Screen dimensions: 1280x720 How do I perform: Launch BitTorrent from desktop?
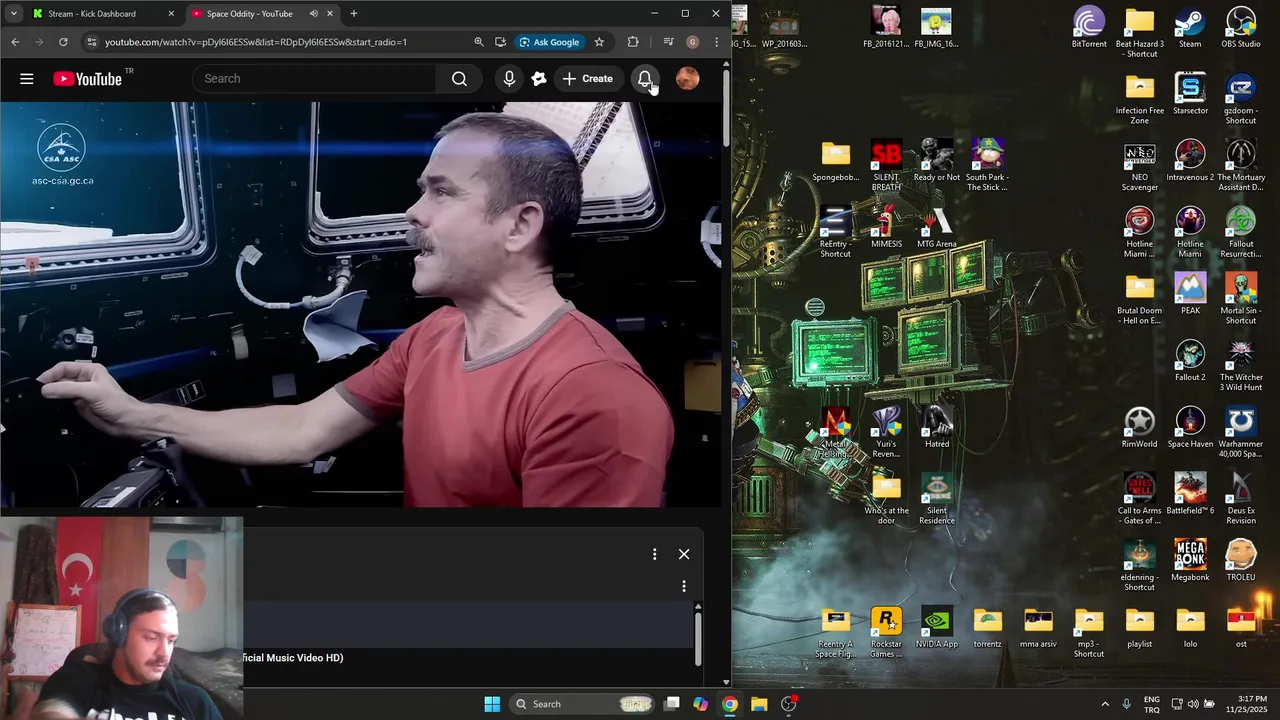1089,28
